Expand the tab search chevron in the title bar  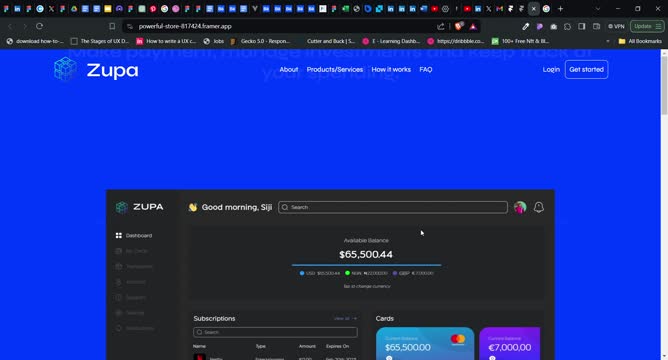point(598,9)
